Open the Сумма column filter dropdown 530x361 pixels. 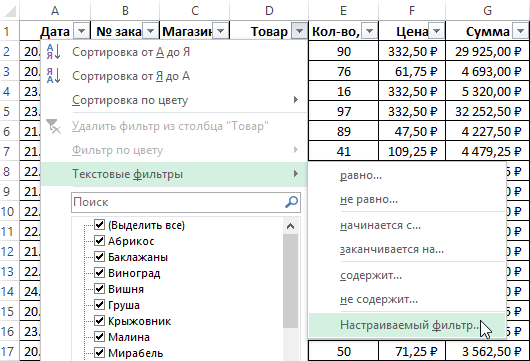coord(521,31)
